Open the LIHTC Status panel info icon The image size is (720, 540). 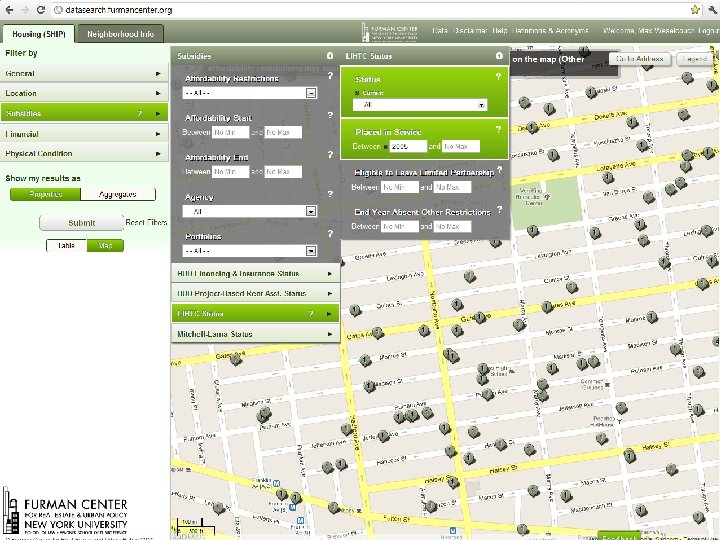(x=499, y=56)
